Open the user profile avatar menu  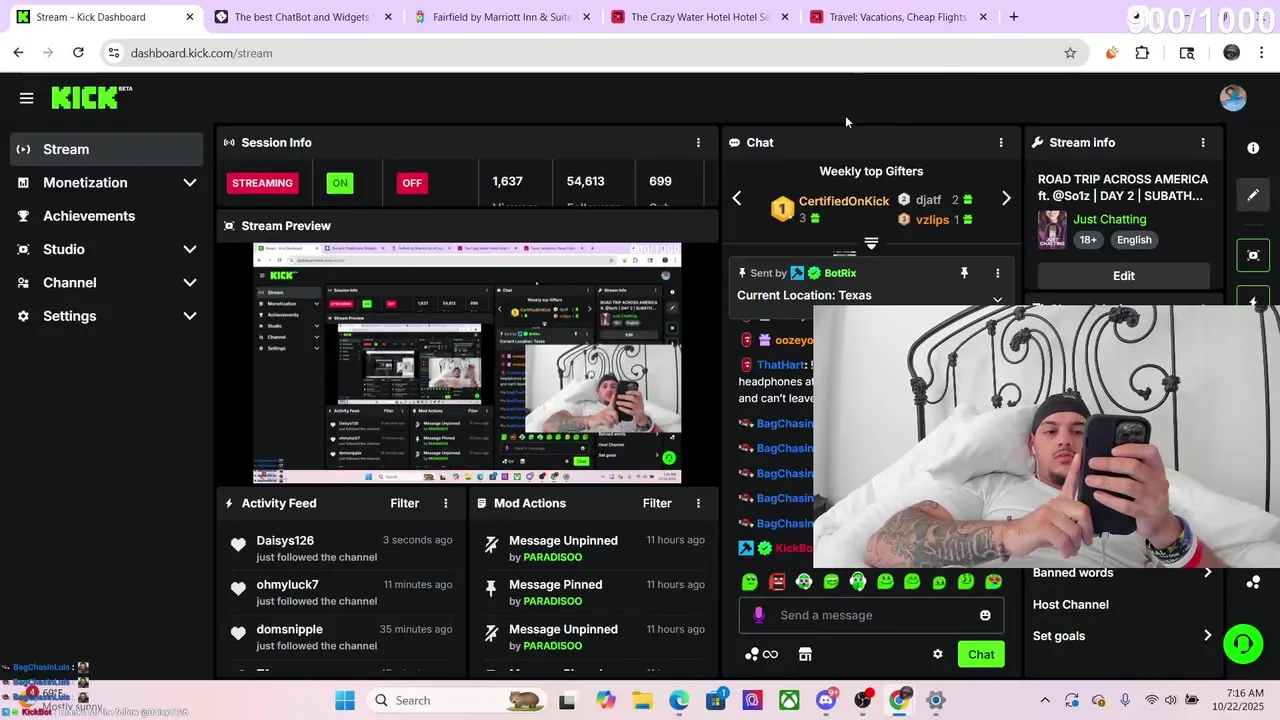[1233, 97]
